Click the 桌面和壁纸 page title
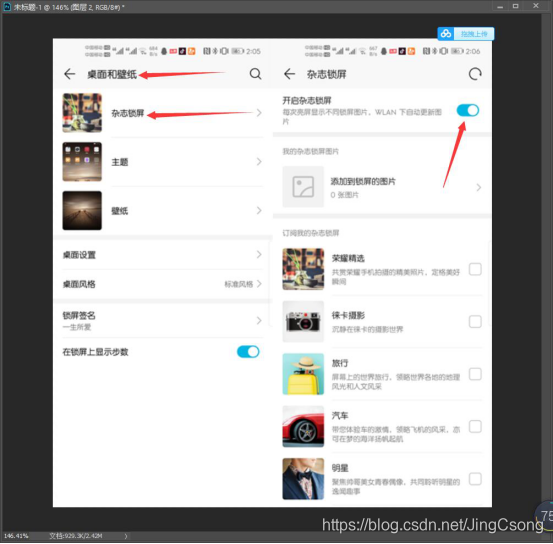Image resolution: width=553 pixels, height=544 pixels. [x=112, y=74]
